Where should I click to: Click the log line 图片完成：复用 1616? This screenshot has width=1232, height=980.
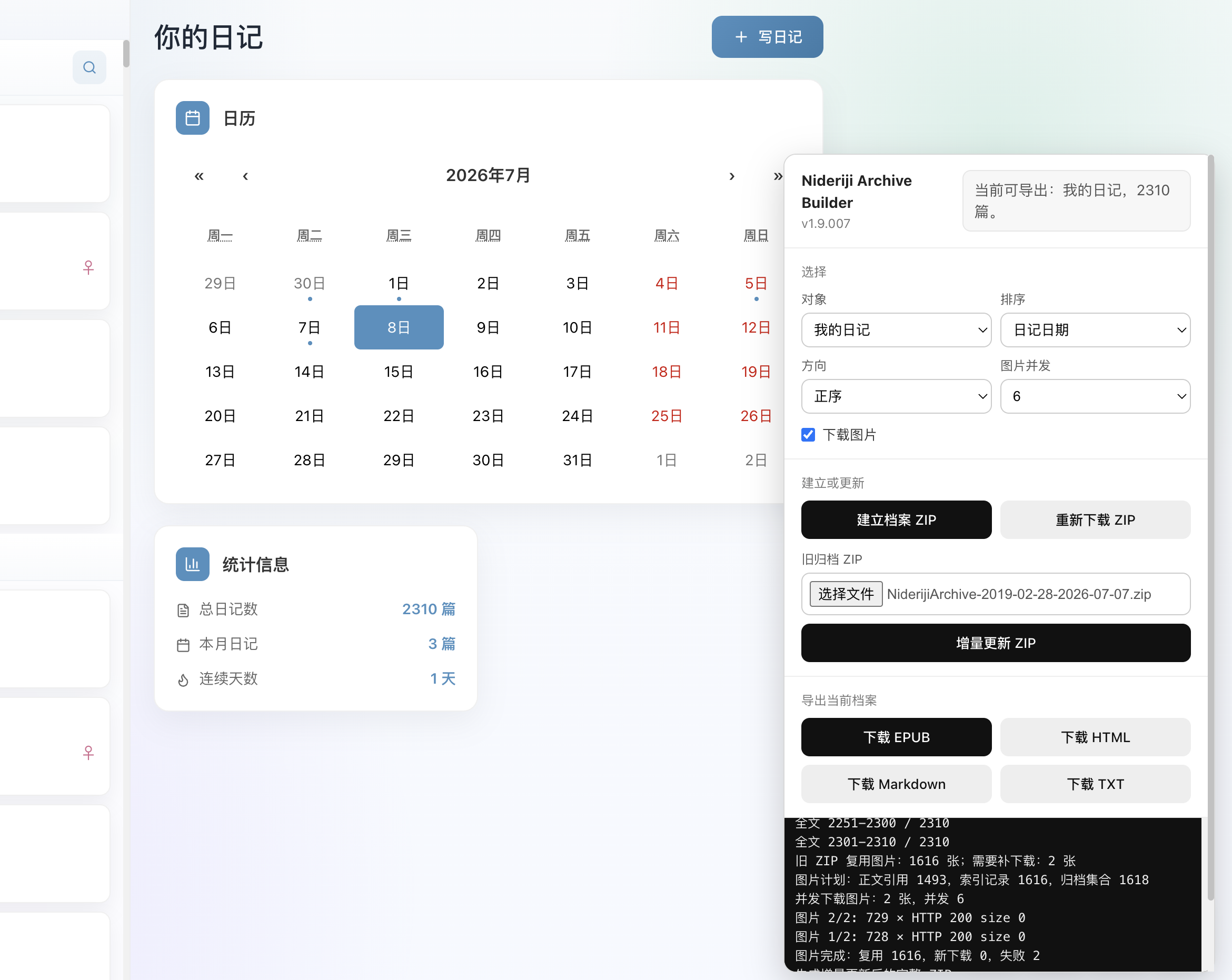coord(917,955)
